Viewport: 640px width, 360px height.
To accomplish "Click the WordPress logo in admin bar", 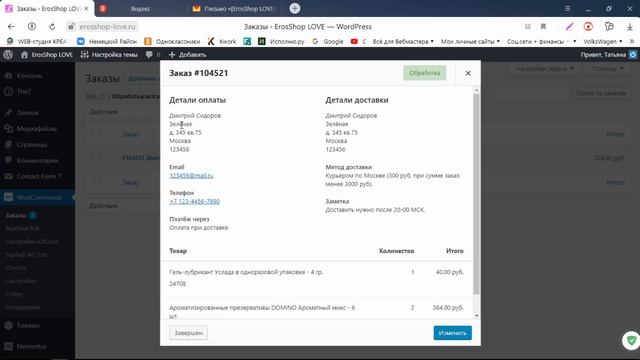I will [x=8, y=55].
